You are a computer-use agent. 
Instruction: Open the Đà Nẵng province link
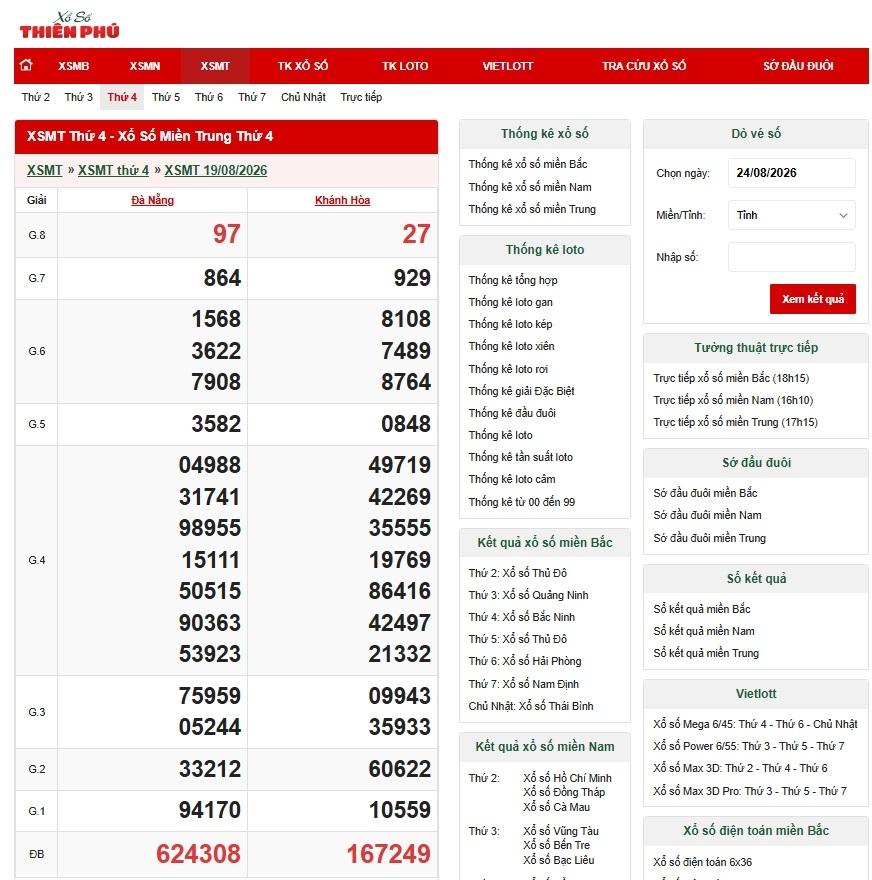(x=153, y=200)
